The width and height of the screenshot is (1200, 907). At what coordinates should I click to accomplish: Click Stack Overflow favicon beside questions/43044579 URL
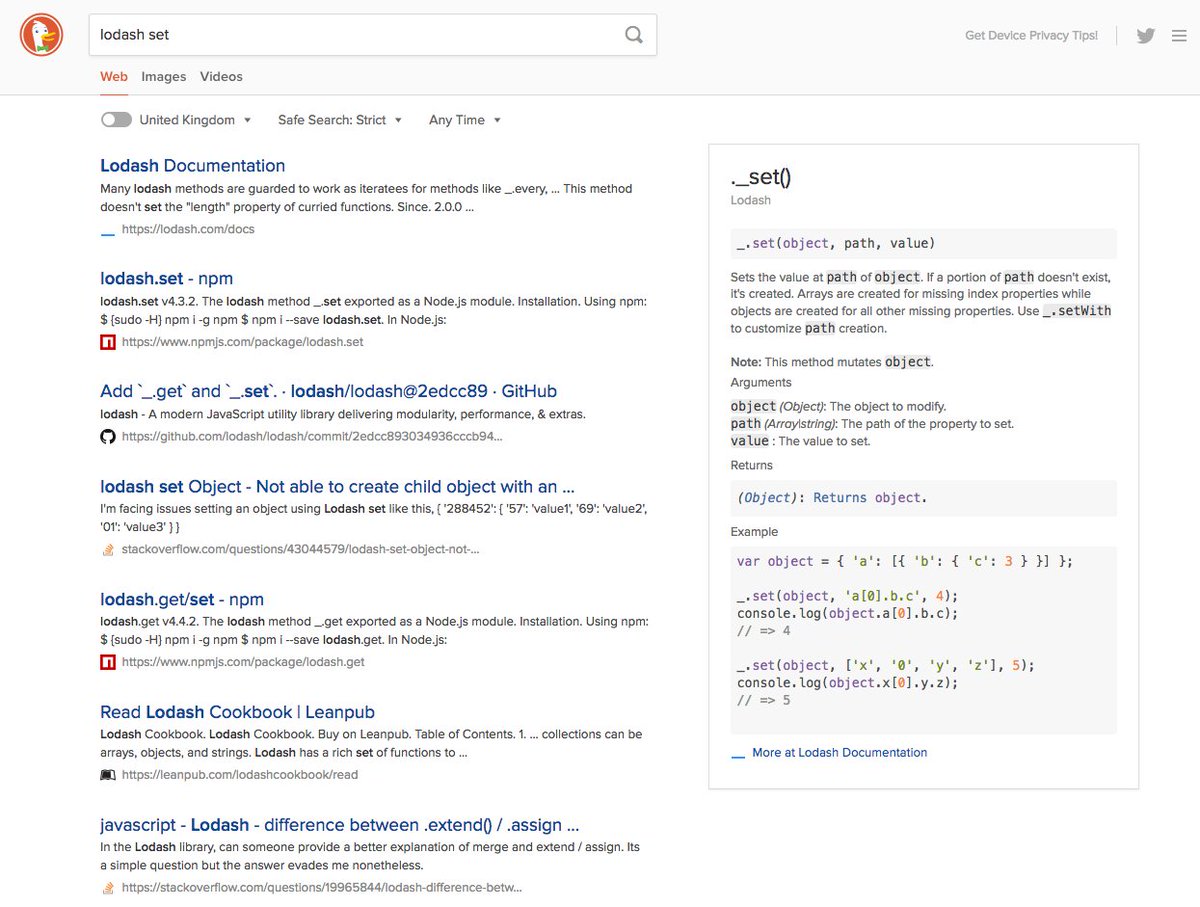coord(108,550)
